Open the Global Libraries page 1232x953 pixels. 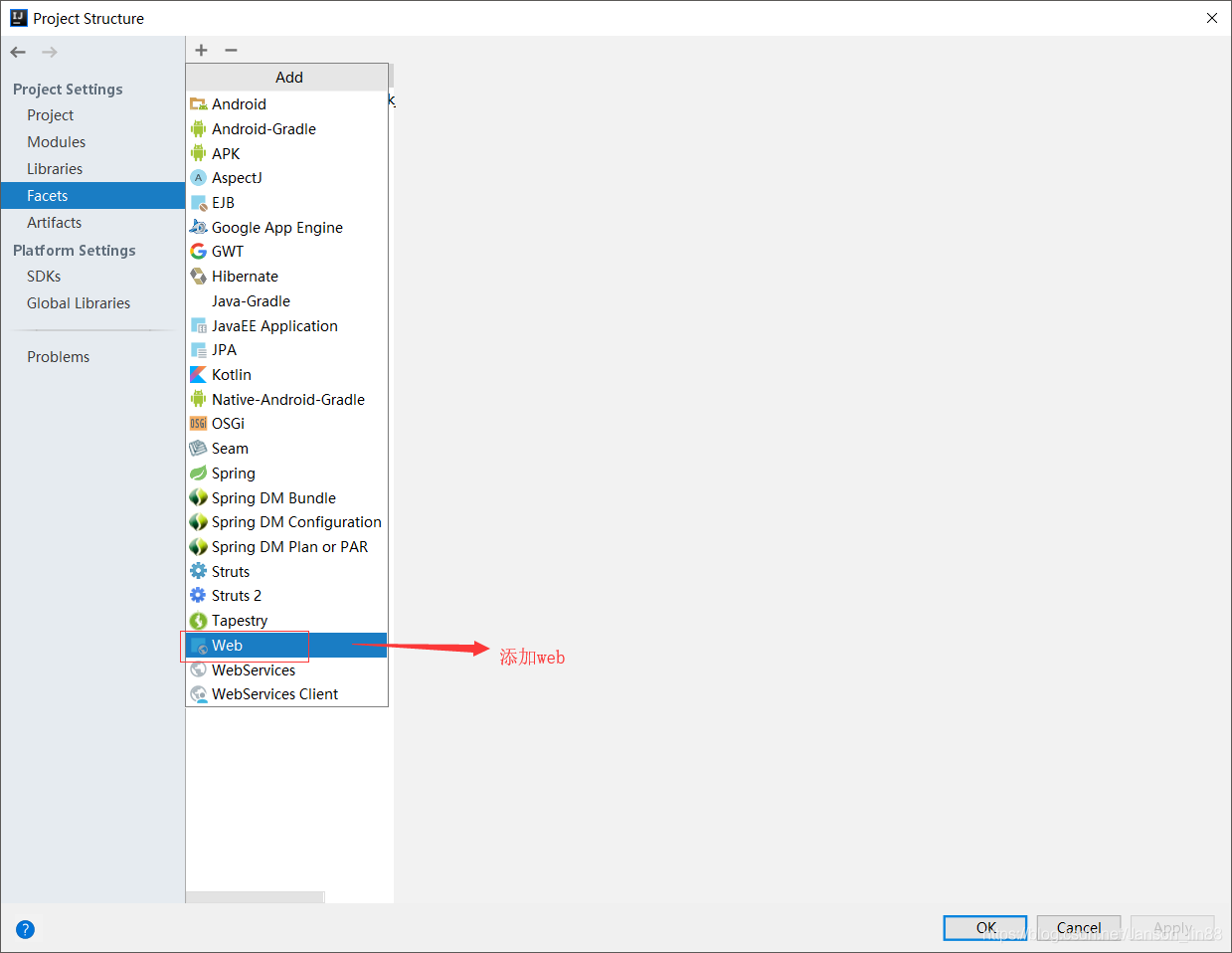pos(92,303)
